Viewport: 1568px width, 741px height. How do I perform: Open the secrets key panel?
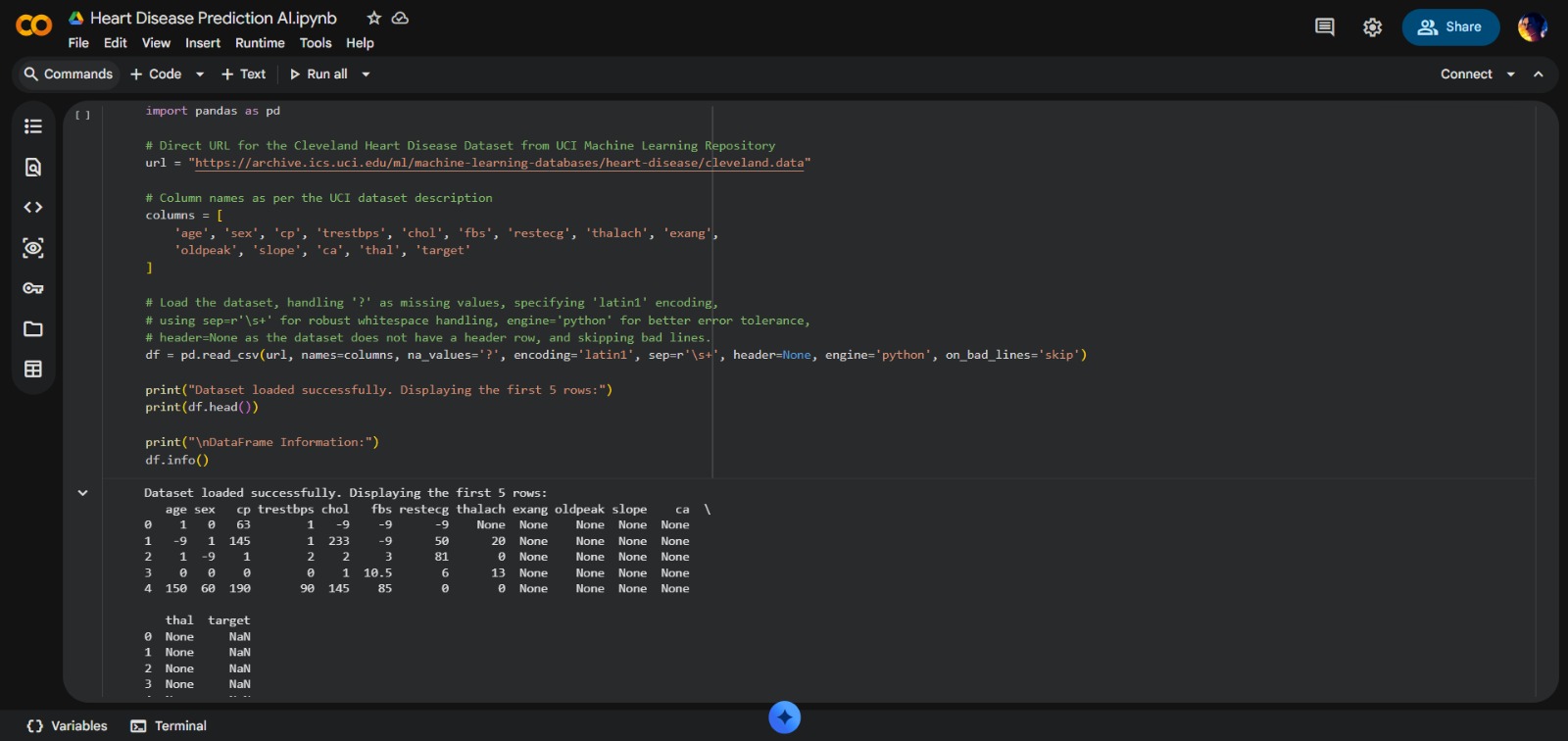[x=33, y=288]
